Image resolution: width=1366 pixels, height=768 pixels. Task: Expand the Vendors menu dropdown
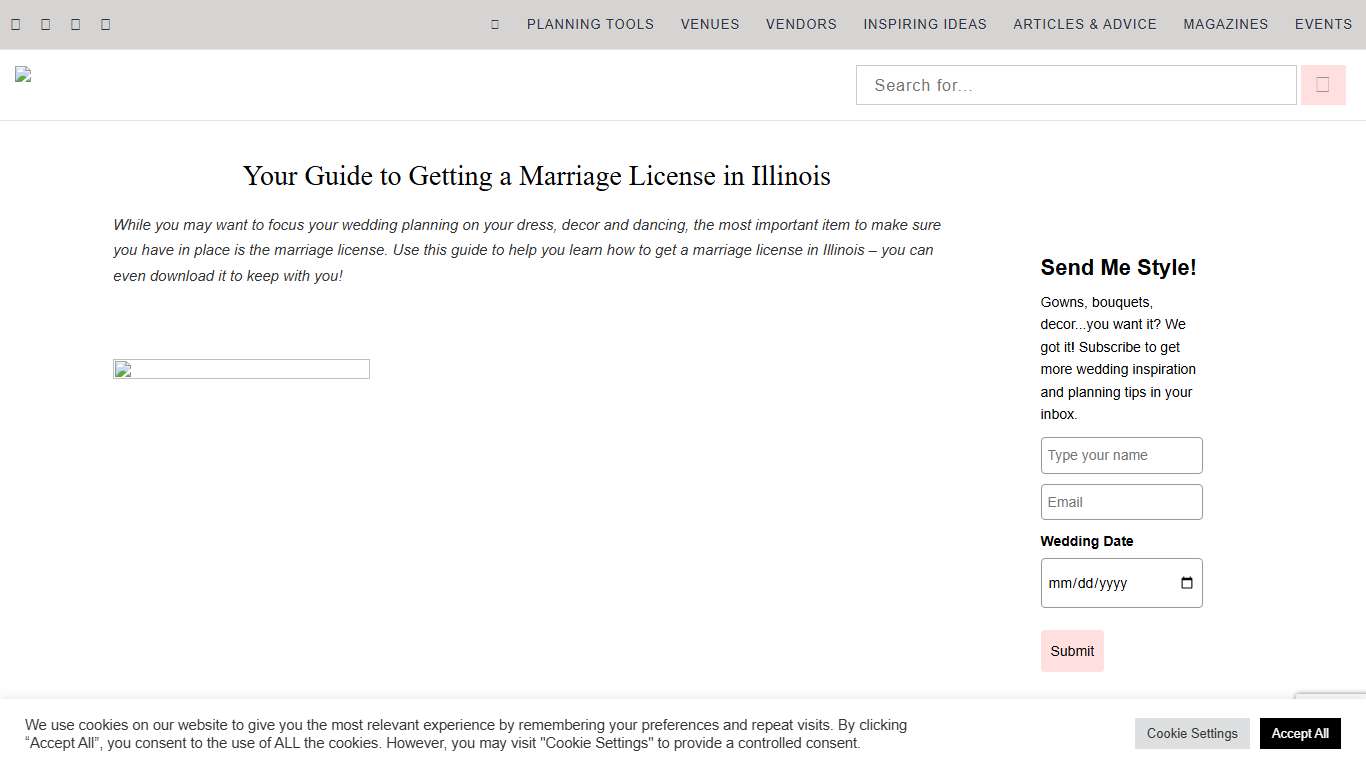(x=801, y=24)
